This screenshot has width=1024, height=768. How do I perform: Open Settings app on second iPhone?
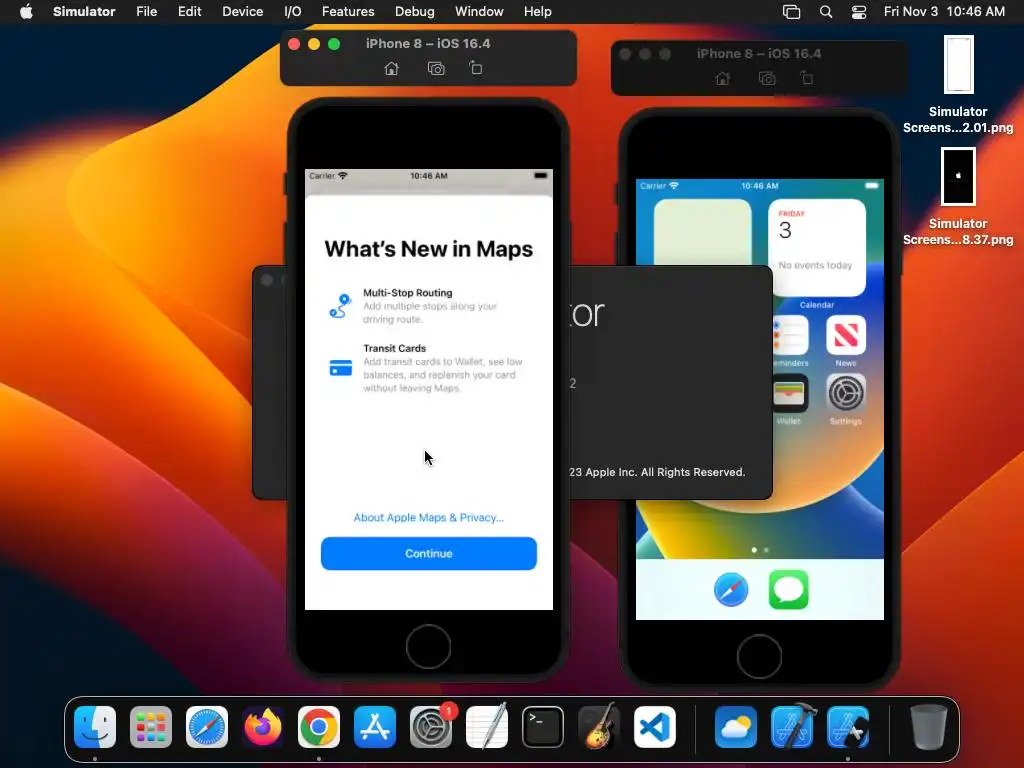[x=846, y=393]
